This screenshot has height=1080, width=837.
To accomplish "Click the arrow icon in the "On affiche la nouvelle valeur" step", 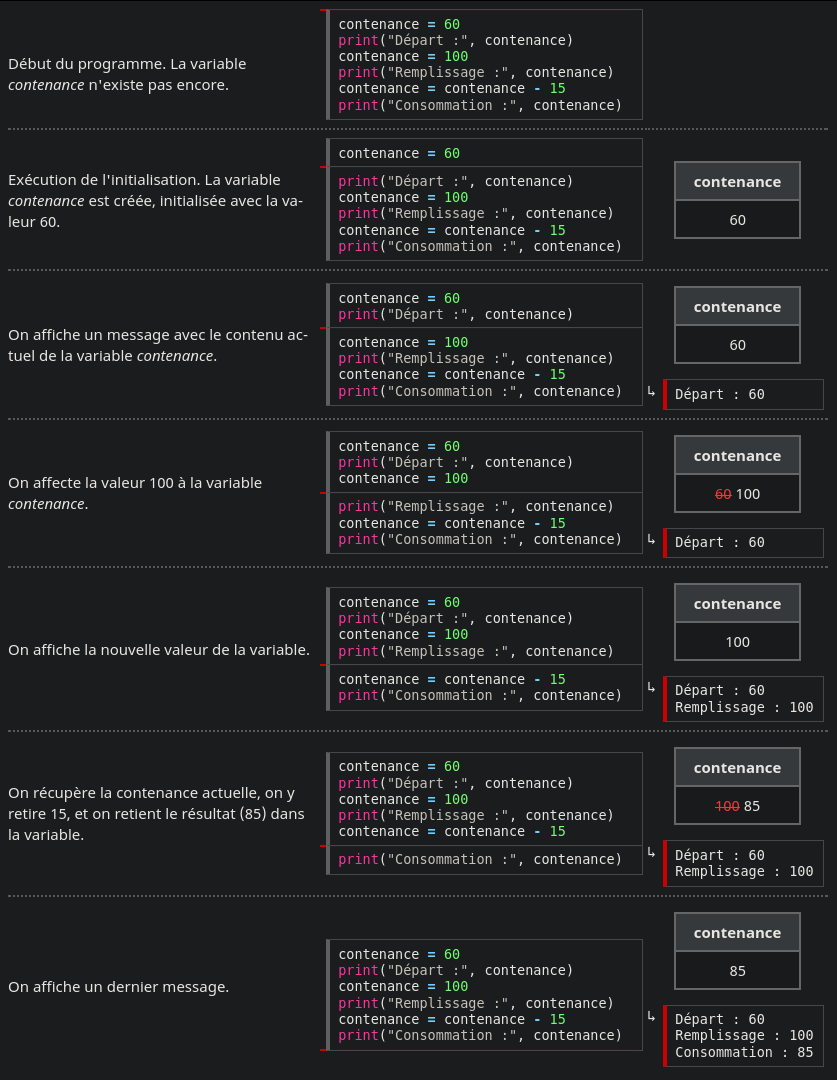I will click(x=651, y=687).
